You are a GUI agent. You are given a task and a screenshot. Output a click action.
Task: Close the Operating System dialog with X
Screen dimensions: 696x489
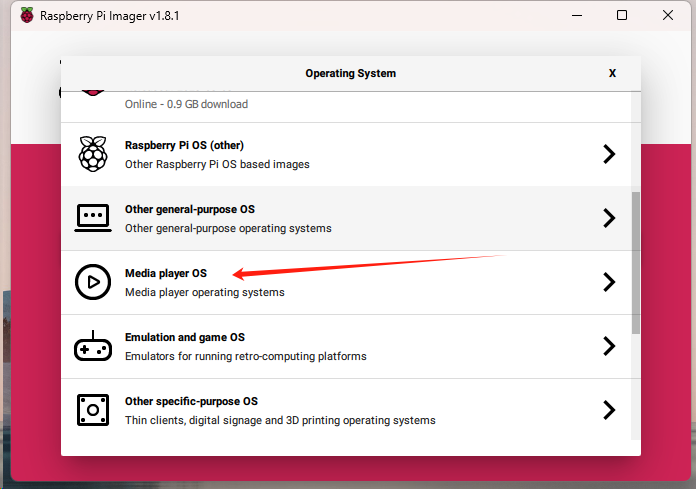click(x=612, y=73)
